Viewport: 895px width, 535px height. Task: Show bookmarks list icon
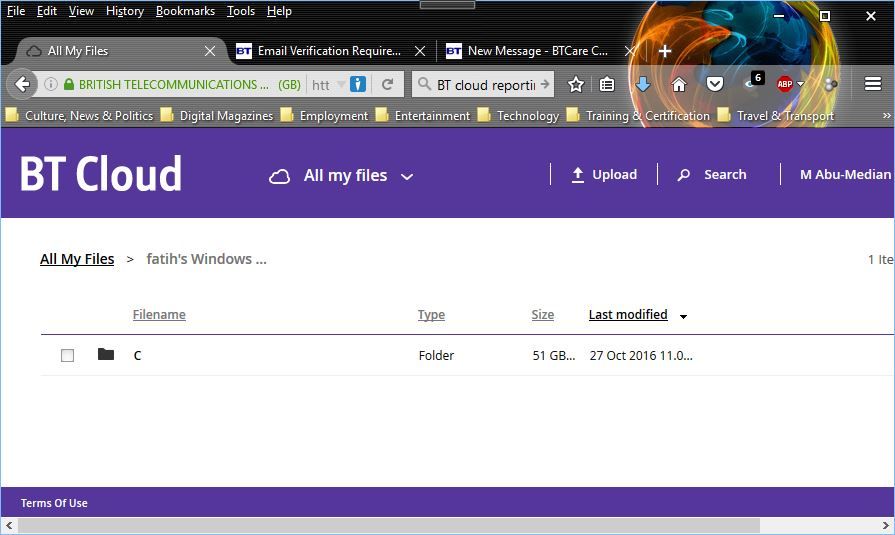[x=607, y=85]
